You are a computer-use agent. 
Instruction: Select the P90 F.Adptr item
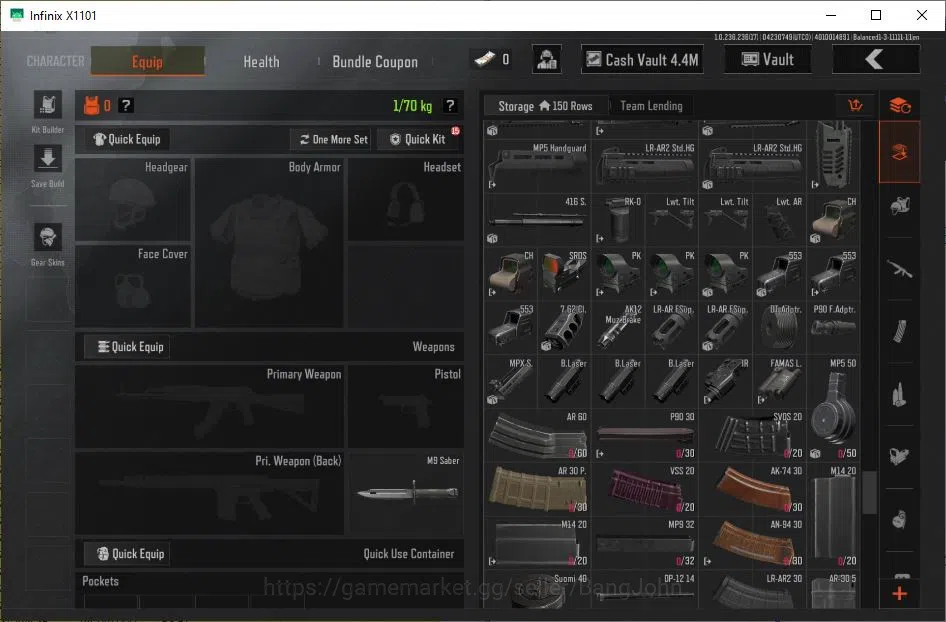tap(834, 327)
